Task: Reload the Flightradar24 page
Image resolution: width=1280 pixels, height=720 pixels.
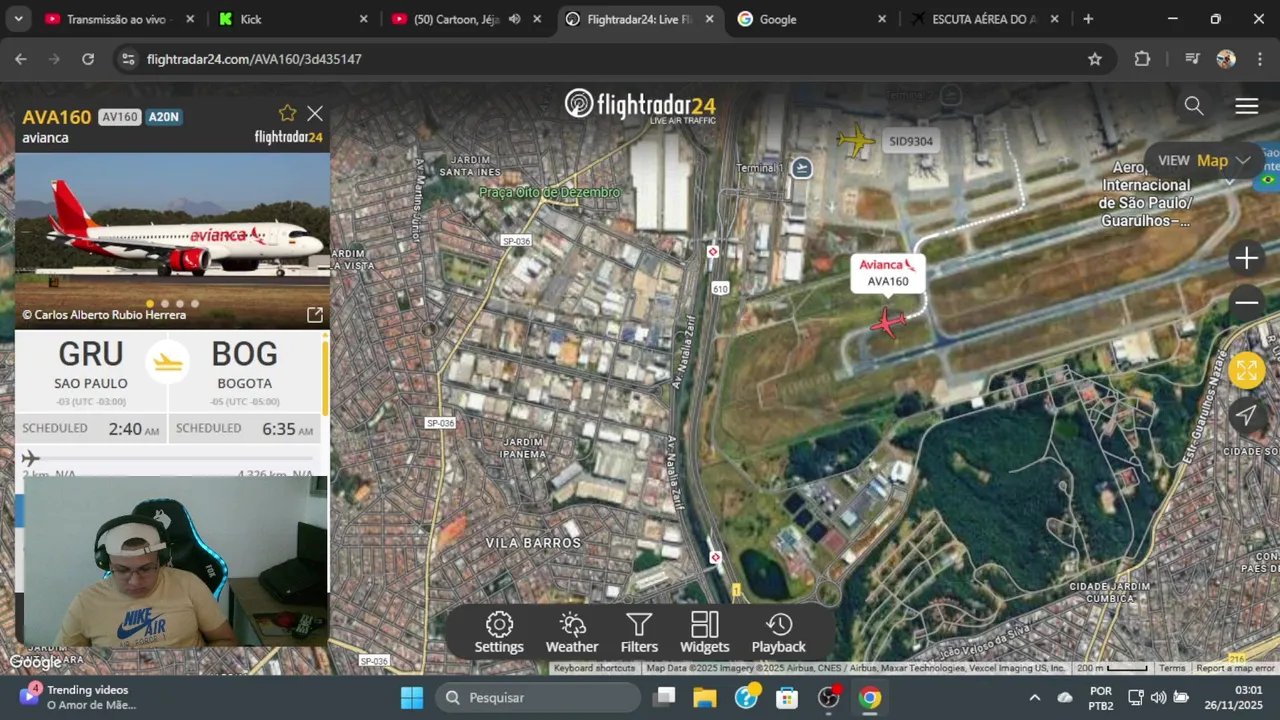Action: click(x=88, y=59)
